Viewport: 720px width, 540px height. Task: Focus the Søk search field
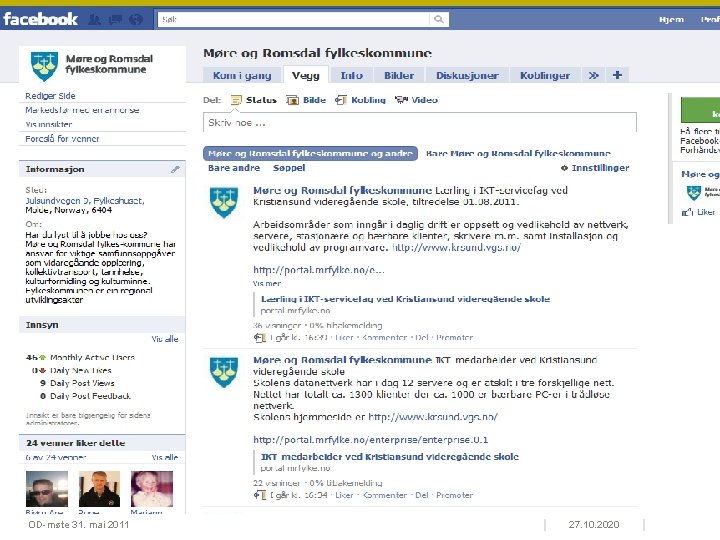click(294, 19)
